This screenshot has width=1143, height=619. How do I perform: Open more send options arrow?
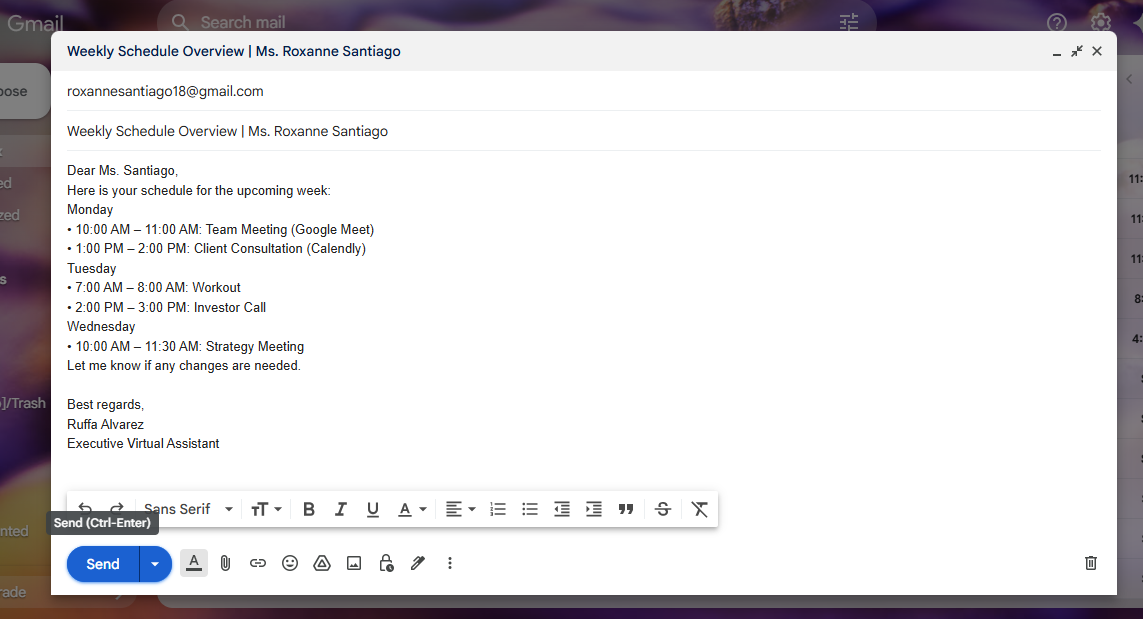click(x=155, y=564)
